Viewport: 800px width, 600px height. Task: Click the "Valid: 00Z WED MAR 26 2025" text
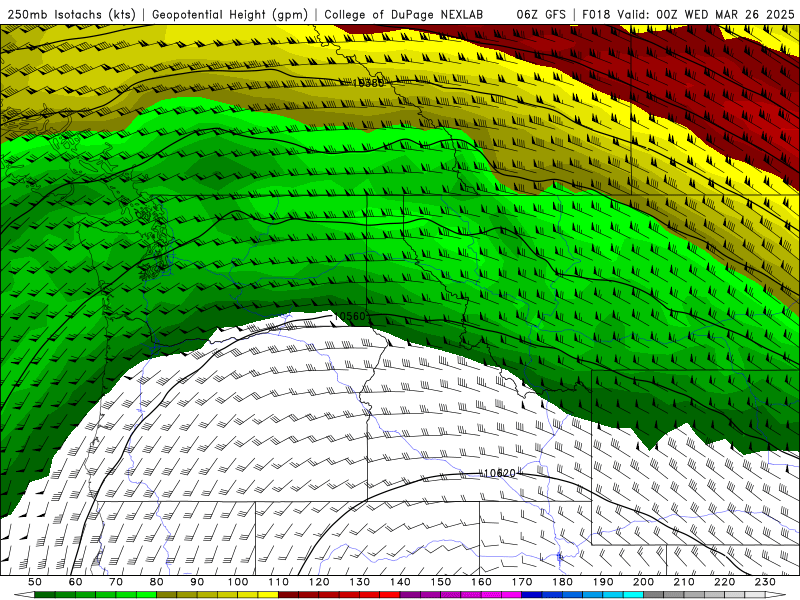point(706,14)
